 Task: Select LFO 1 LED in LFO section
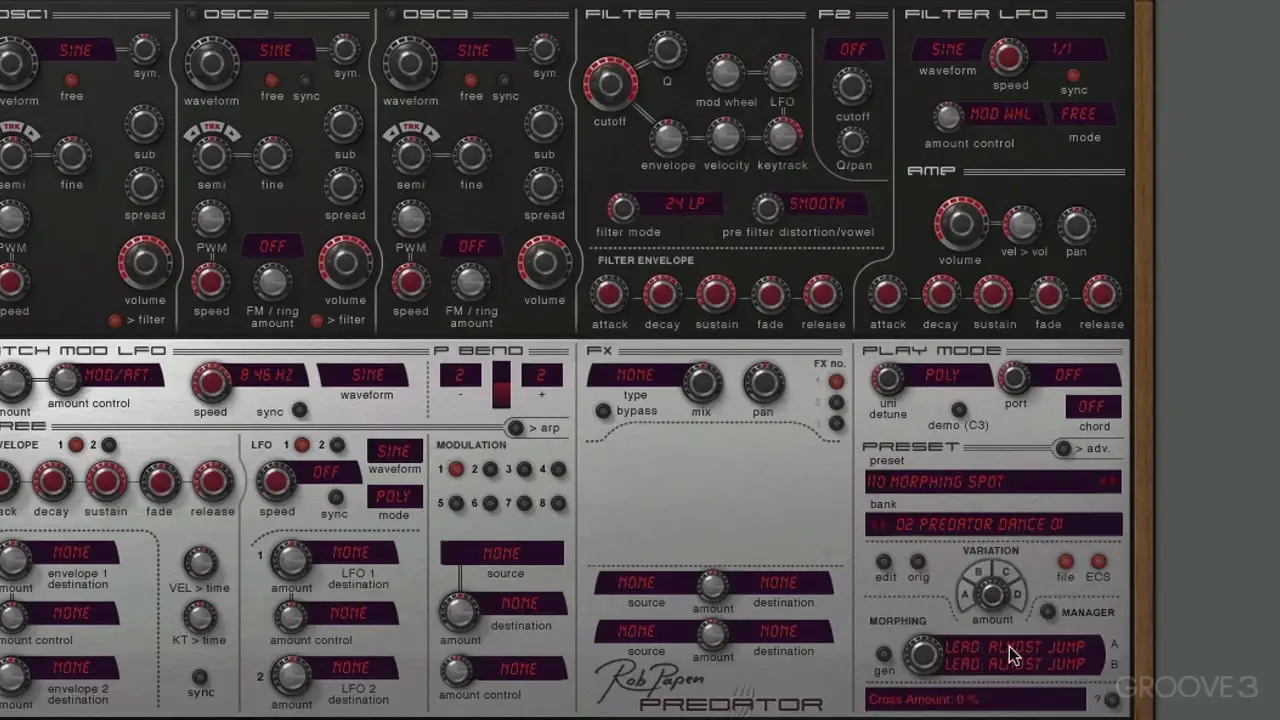302,445
